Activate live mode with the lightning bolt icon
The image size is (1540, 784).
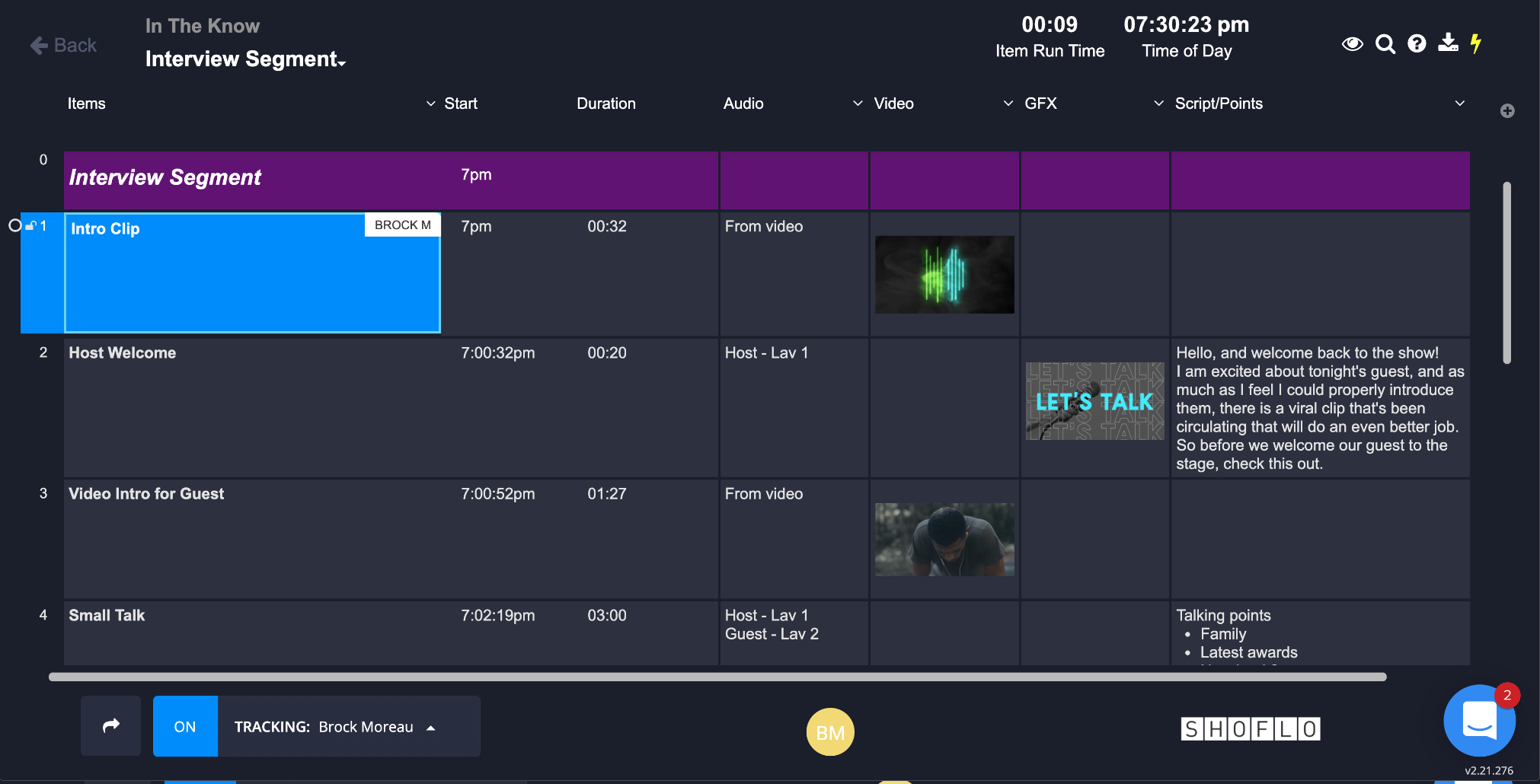[x=1476, y=44]
